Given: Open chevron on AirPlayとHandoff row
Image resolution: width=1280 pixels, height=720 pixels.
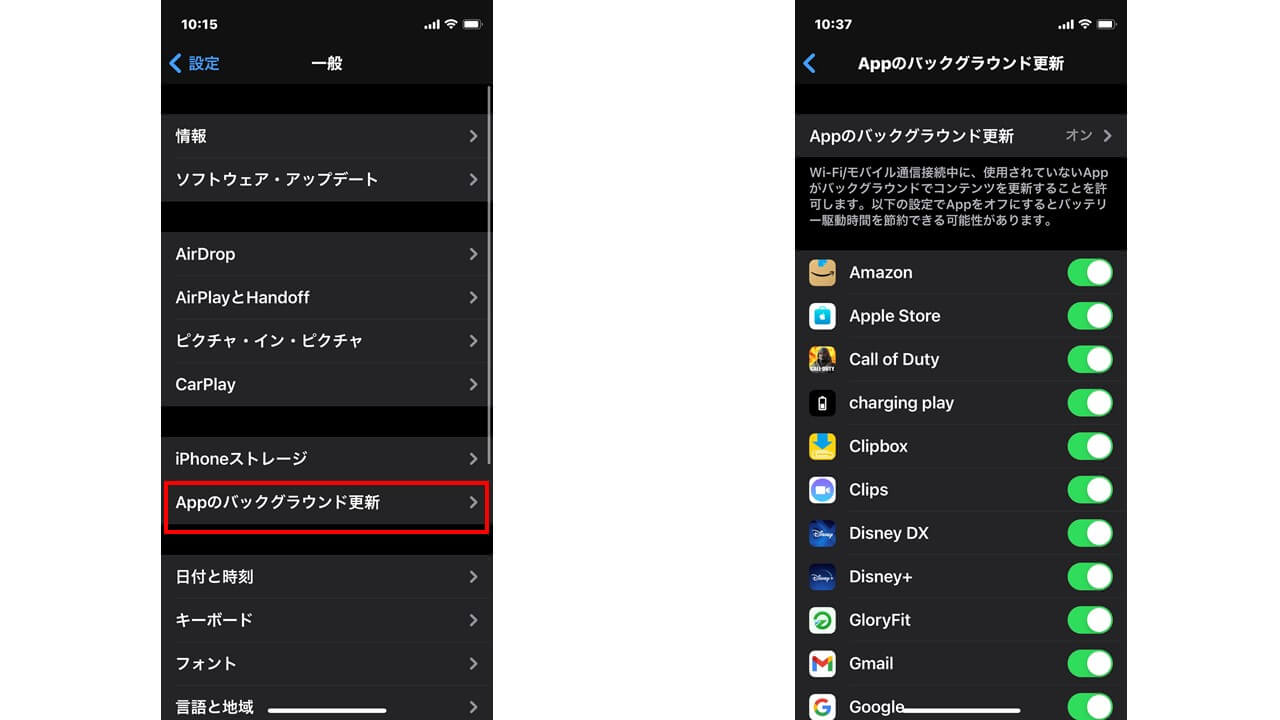Looking at the screenshot, I should click(473, 298).
